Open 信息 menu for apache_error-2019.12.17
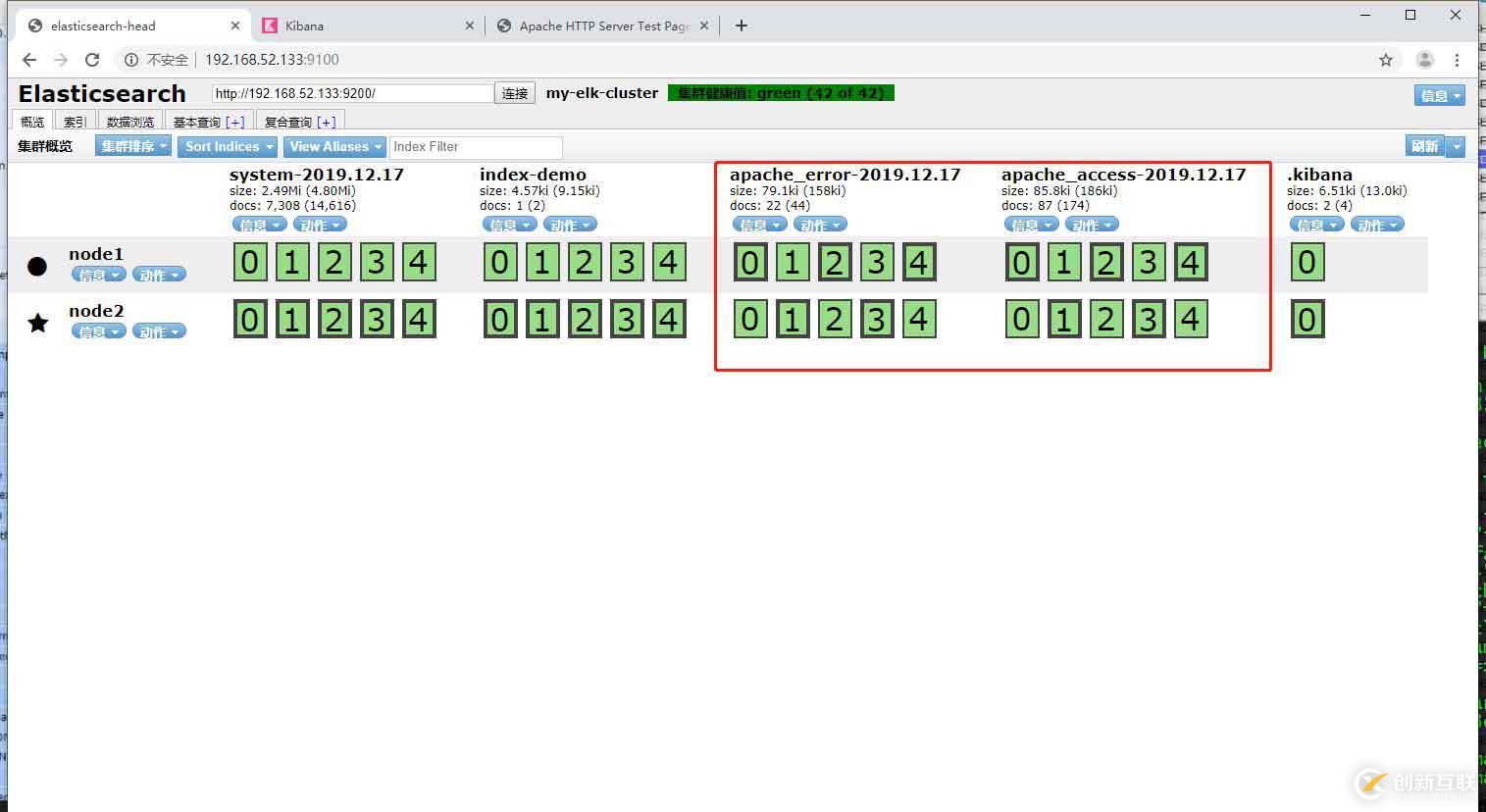The image size is (1486, 812). coord(759,225)
